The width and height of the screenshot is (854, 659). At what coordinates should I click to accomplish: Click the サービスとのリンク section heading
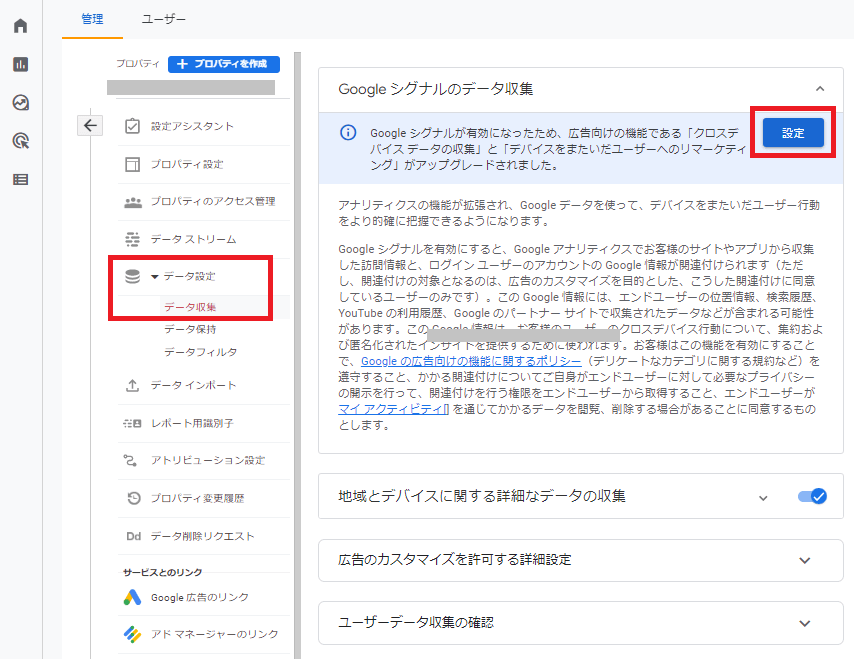[162, 572]
